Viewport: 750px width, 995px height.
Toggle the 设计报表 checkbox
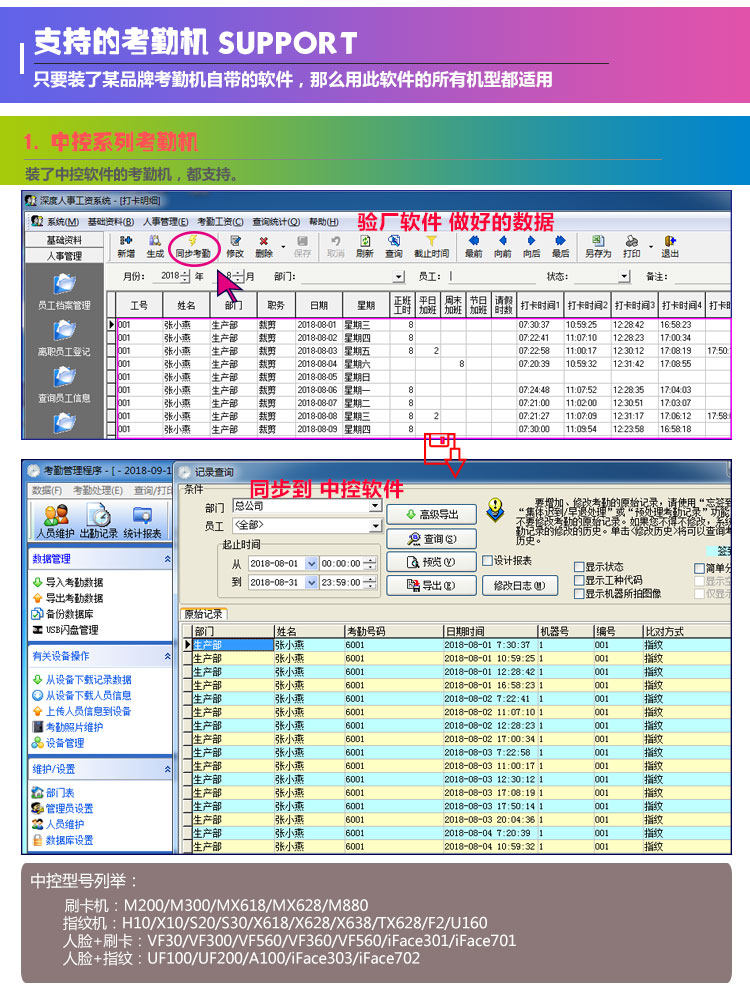click(487, 560)
